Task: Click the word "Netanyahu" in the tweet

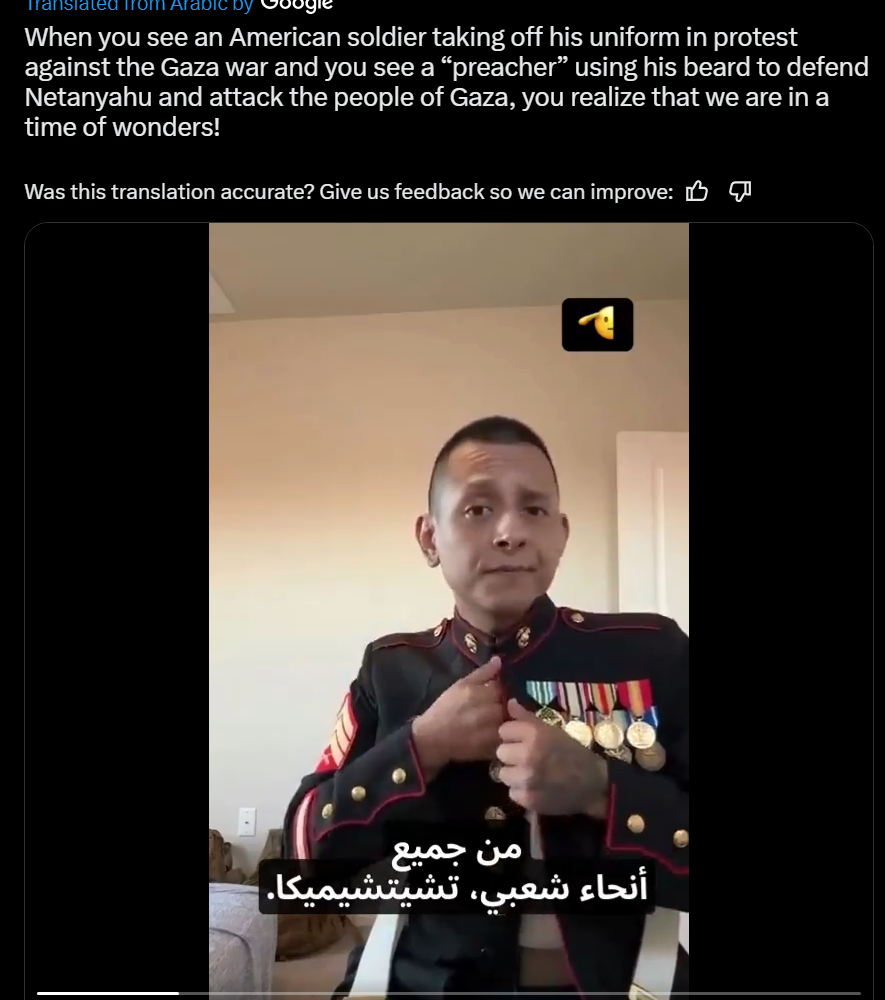Action: coord(87,98)
